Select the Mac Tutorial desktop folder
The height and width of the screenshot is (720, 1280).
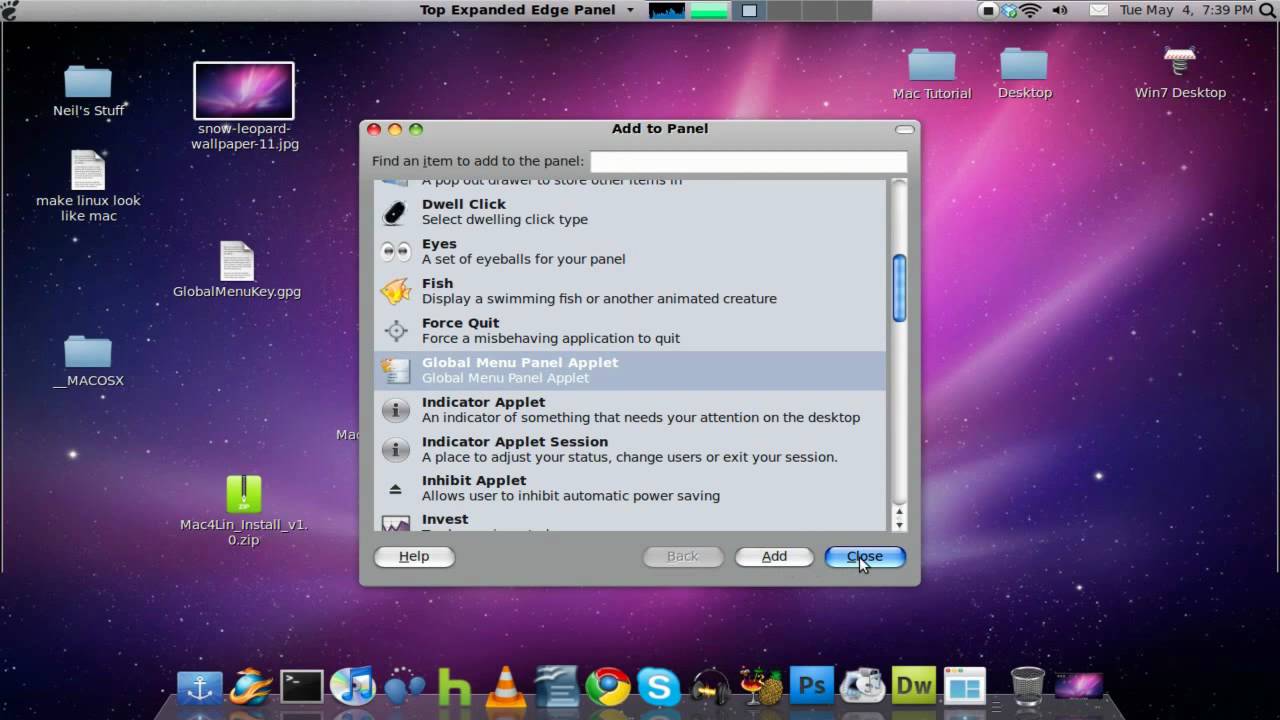(932, 66)
